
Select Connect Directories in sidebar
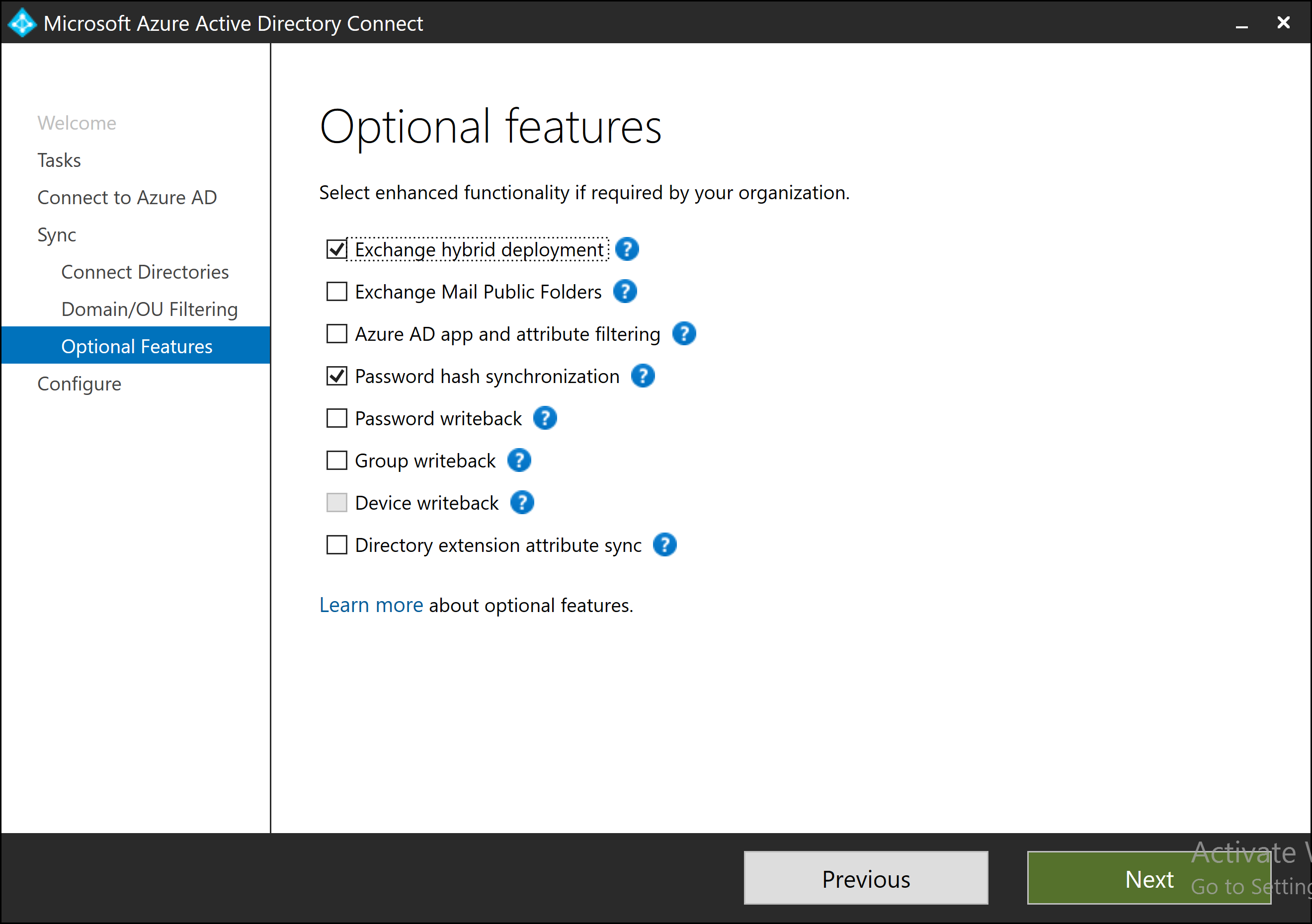tap(145, 272)
